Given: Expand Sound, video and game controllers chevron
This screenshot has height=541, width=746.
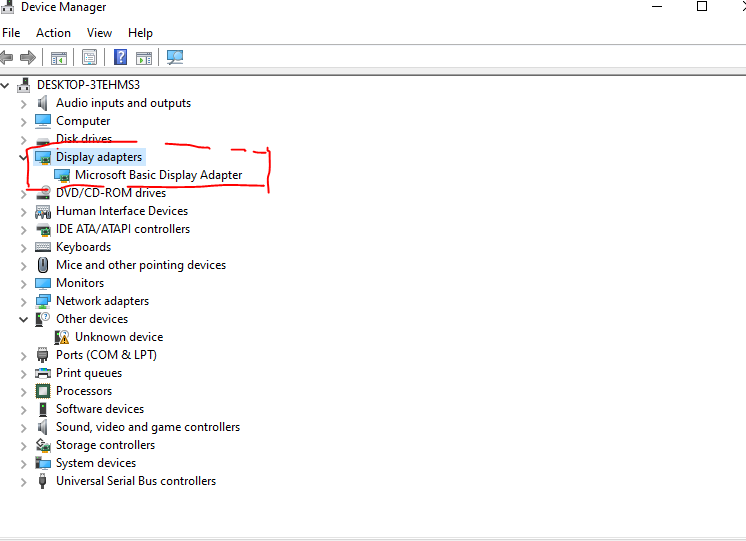Looking at the screenshot, I should [23, 428].
